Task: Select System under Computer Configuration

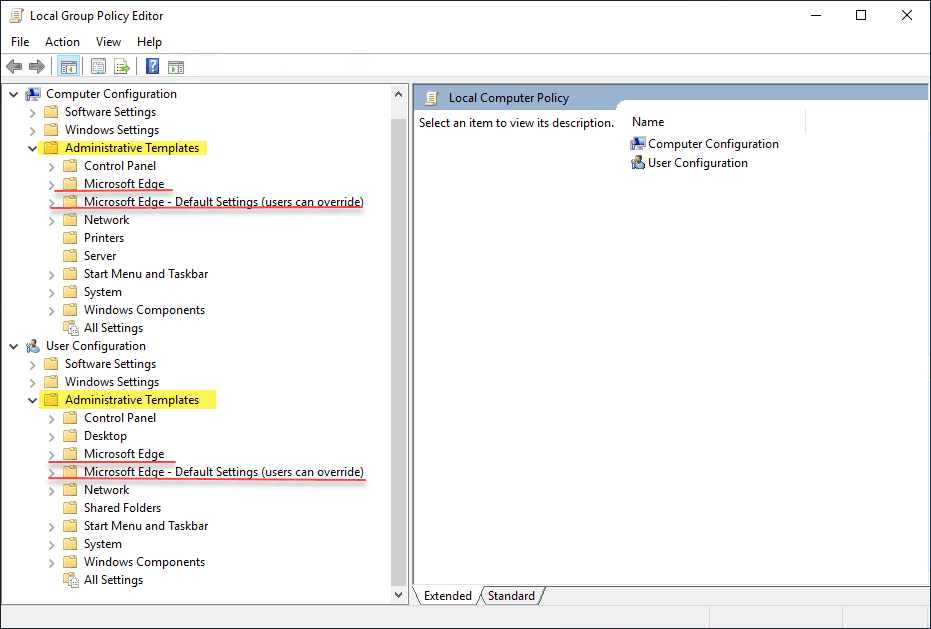Action: [x=103, y=292]
